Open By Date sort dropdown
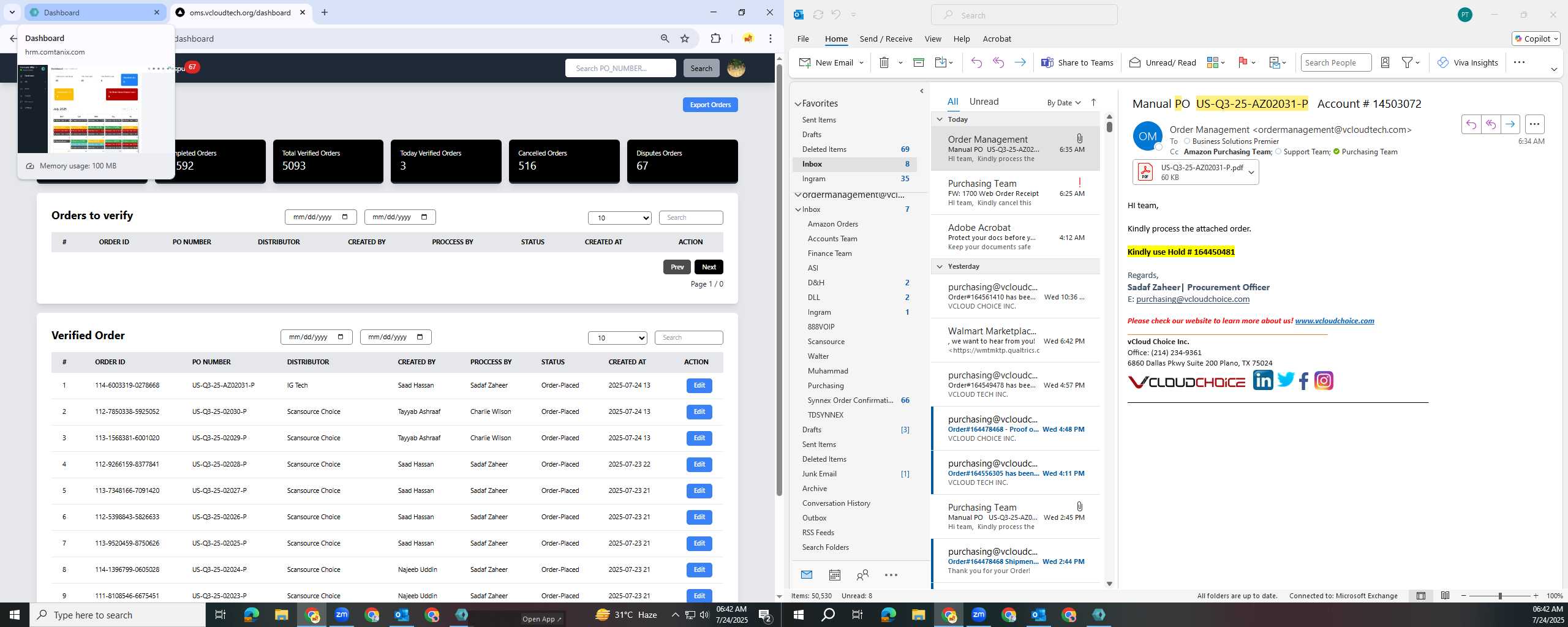The width and height of the screenshot is (1568, 627). 1063,102
